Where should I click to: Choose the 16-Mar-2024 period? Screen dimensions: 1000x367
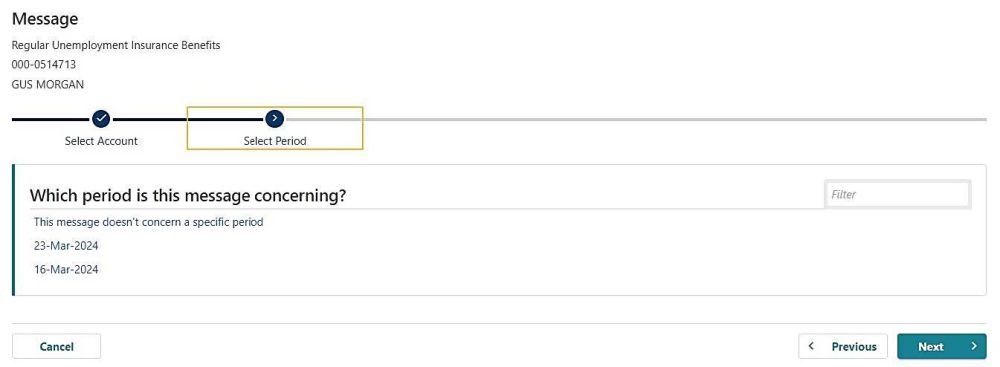[x=66, y=269]
